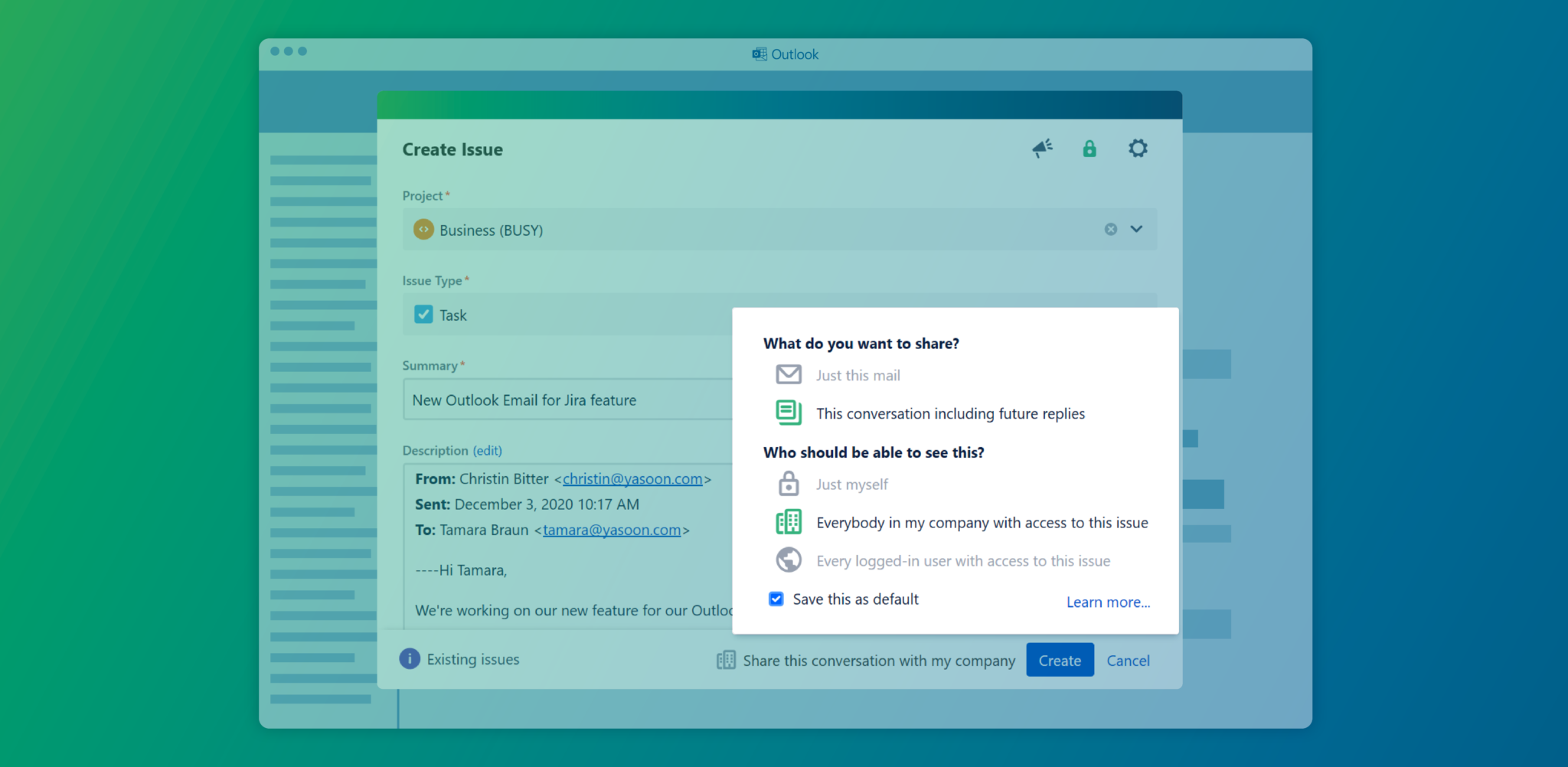This screenshot has width=1568, height=767.
Task: Click the green lock icon in the header
Action: click(x=1089, y=148)
